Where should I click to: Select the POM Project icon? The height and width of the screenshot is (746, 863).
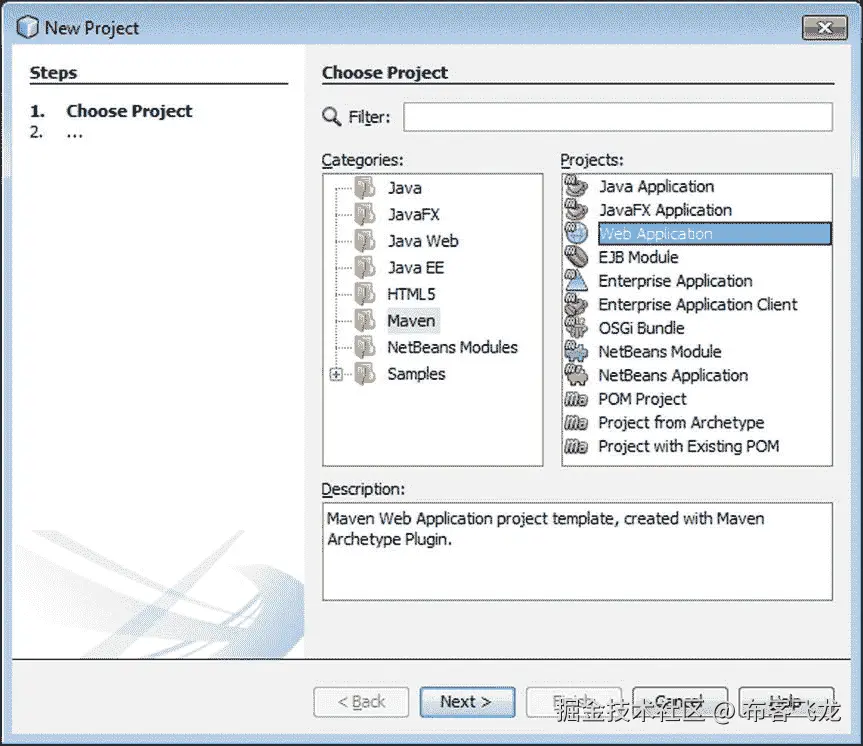coord(576,399)
